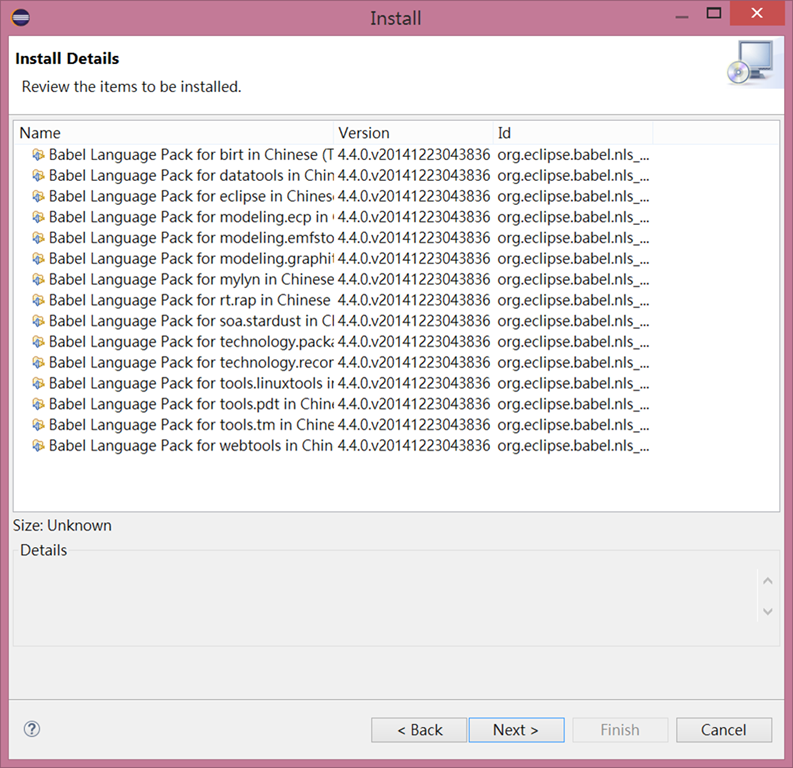Select 'Babel Language Pack for tools.linuxtools' row name
The image size is (793, 768).
[x=192, y=383]
